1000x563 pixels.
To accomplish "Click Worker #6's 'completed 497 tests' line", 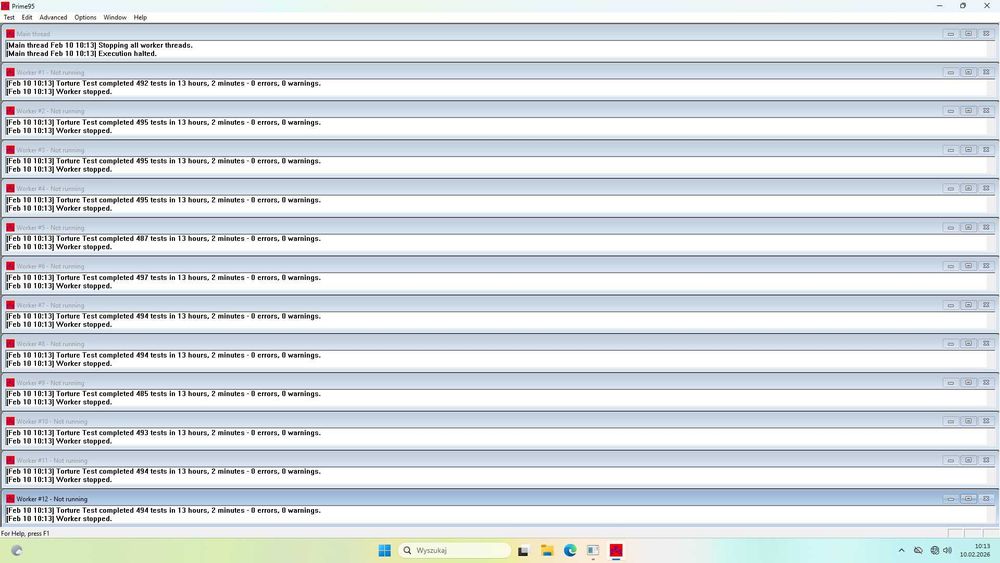I will (163, 277).
